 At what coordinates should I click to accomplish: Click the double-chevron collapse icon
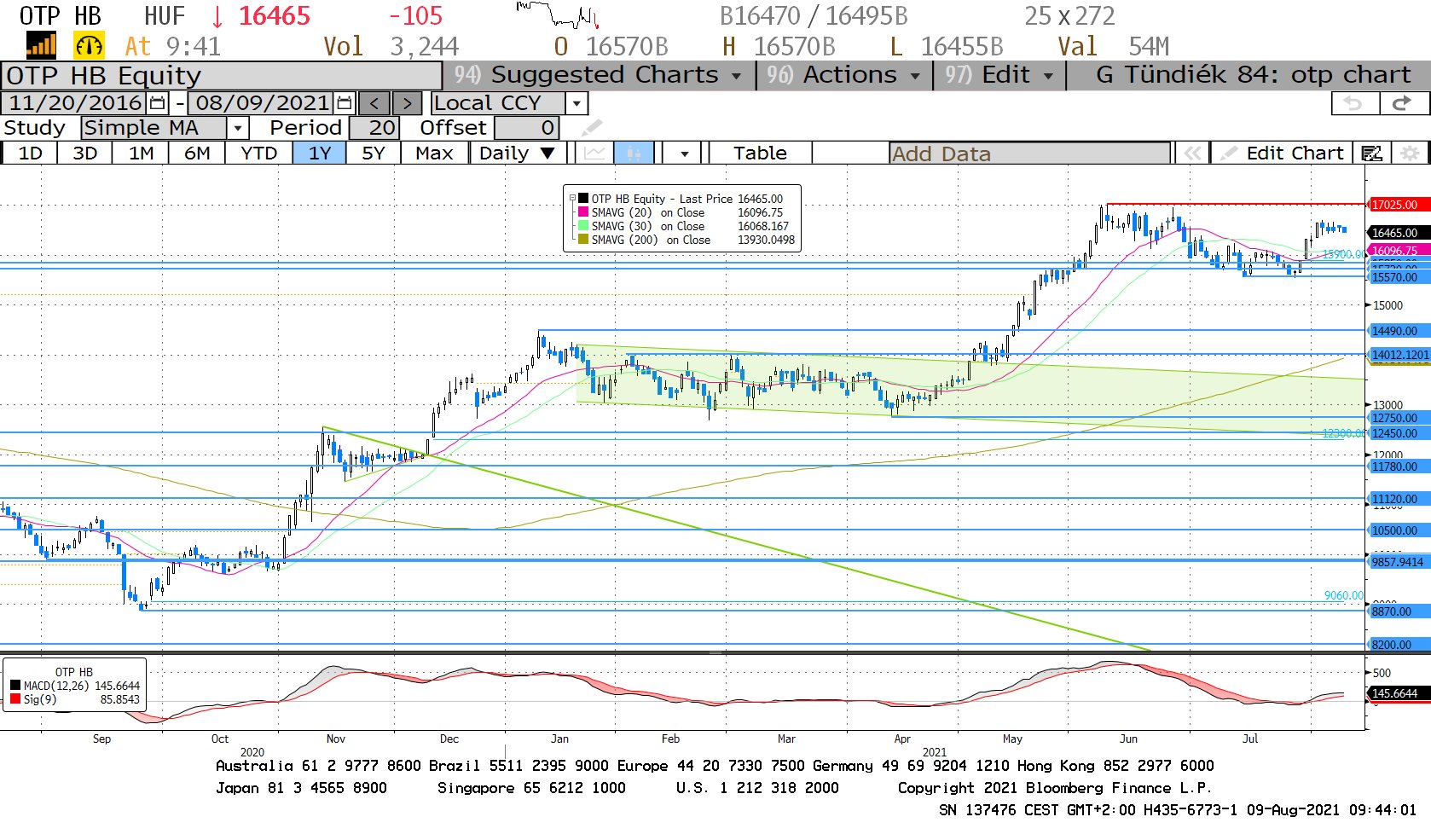(1192, 154)
